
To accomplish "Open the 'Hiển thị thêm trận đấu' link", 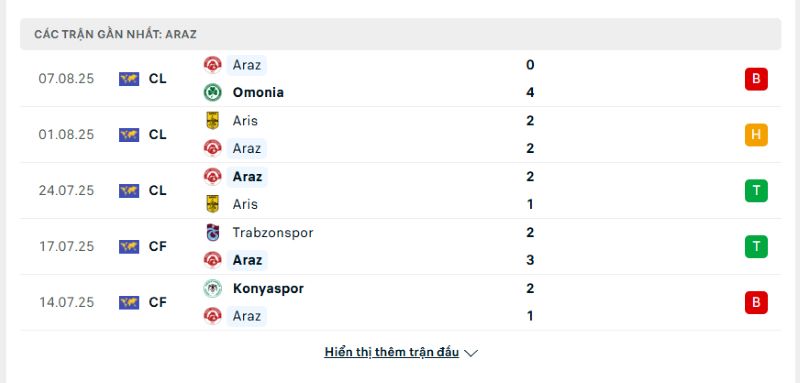I will click(391, 352).
